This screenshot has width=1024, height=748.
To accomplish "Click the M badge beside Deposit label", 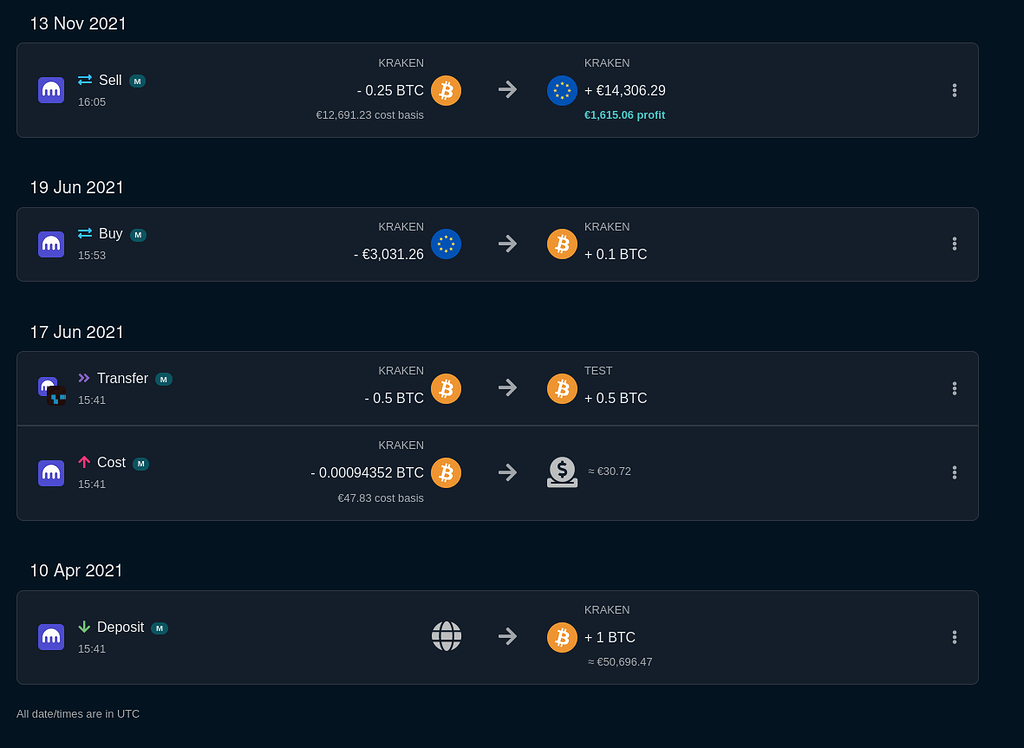I will point(159,628).
